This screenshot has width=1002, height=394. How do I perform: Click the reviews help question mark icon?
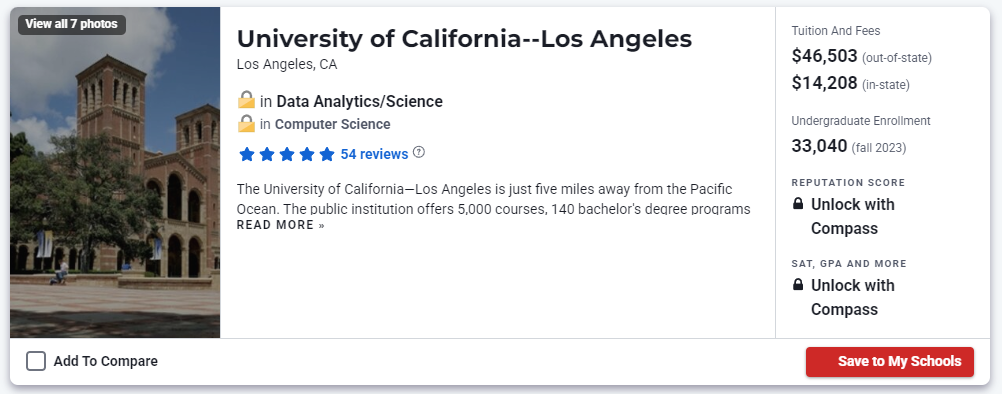(x=419, y=153)
